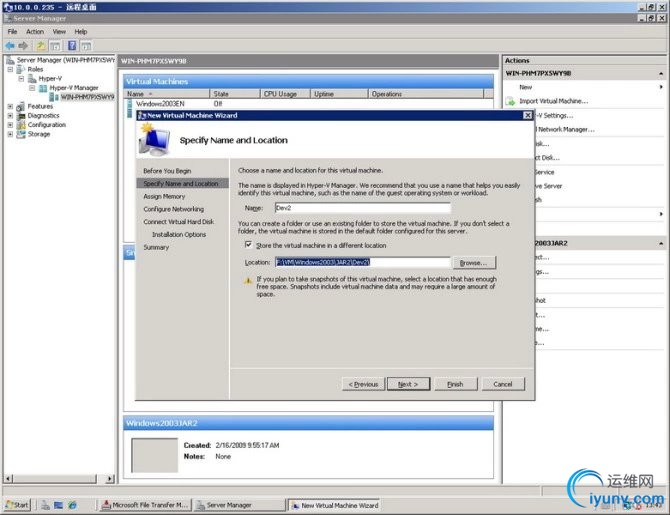The width and height of the screenshot is (670, 515).
Task: Open the New submenu arrow in Actions
Action: click(x=661, y=87)
